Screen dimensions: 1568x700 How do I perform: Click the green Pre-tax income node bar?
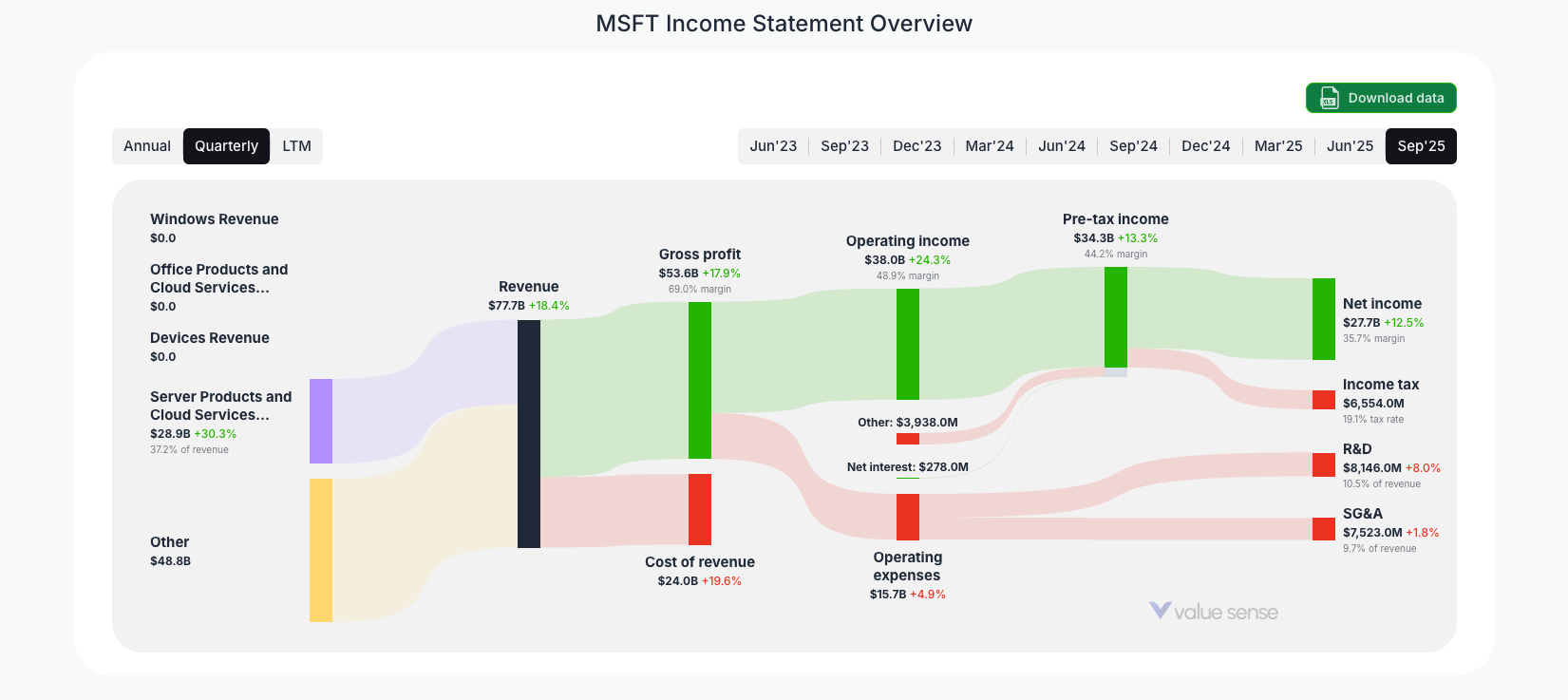[1116, 316]
